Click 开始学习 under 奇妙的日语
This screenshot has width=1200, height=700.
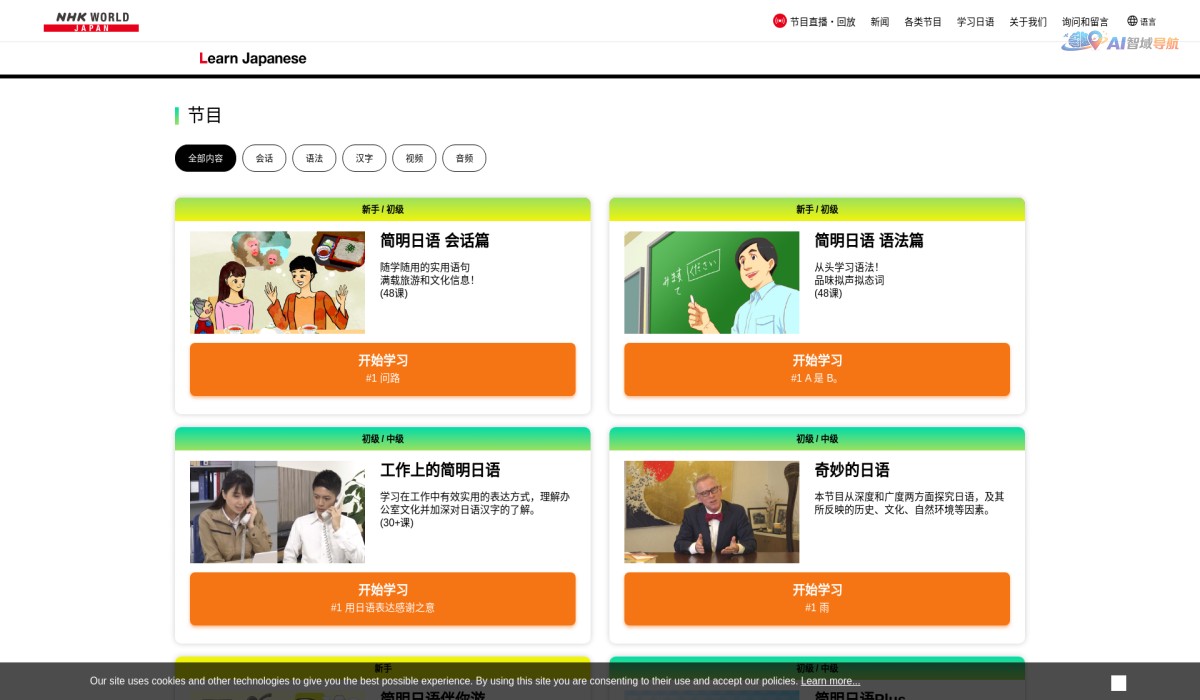point(816,598)
